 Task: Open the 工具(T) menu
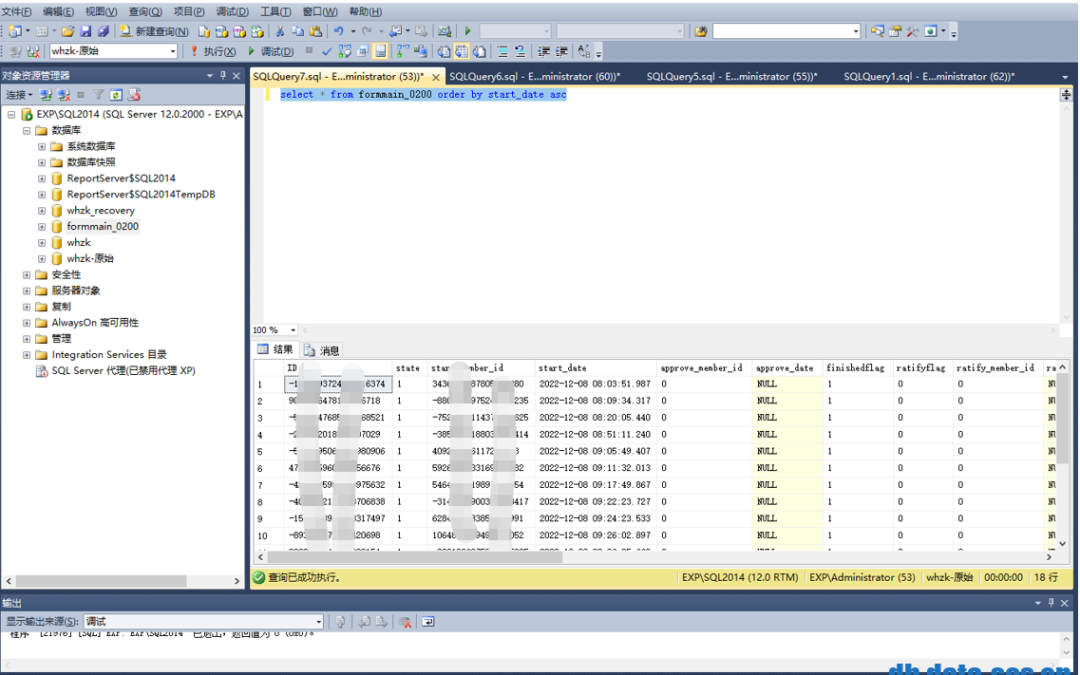276,11
